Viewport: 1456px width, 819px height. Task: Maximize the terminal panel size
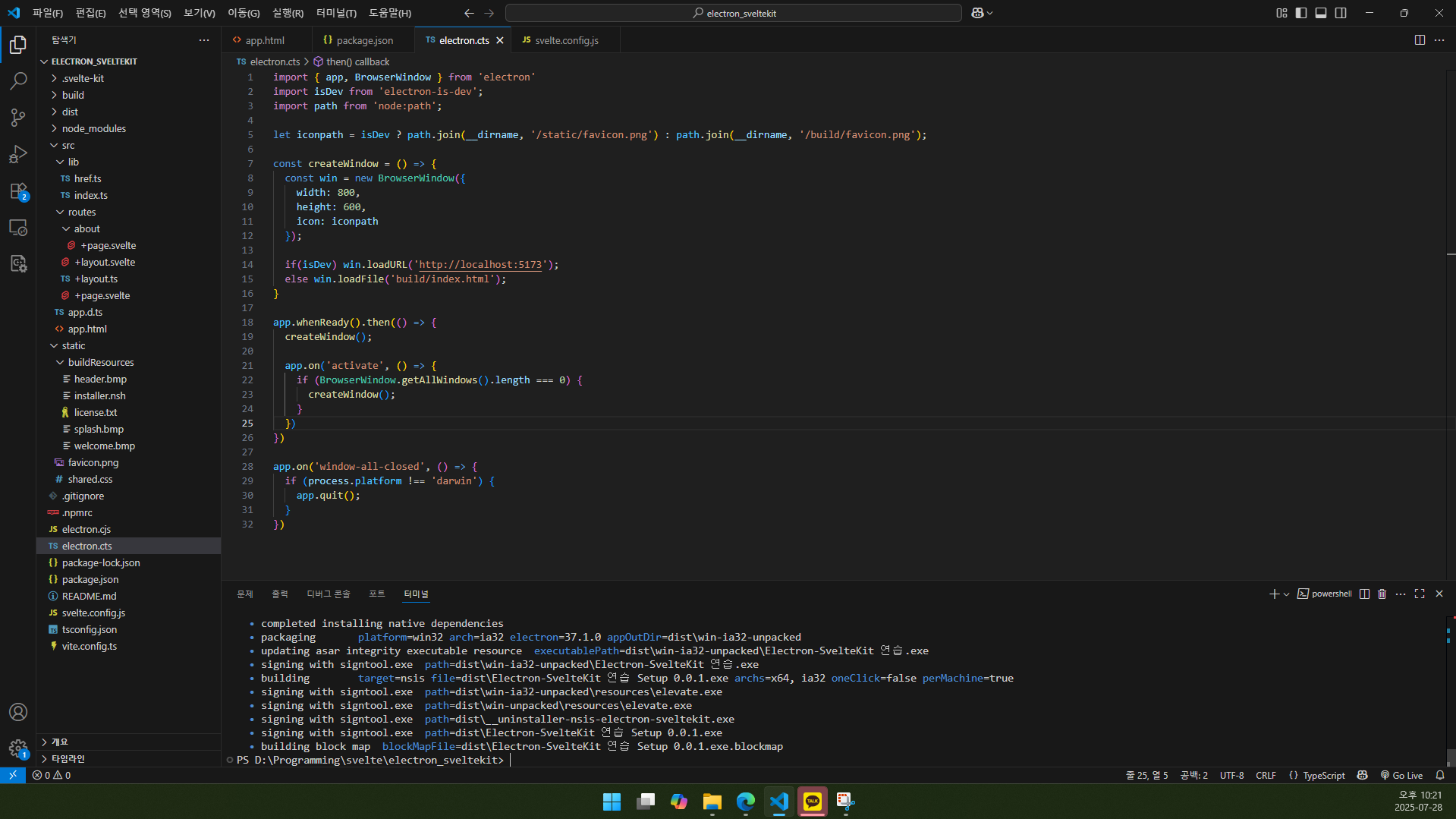tap(1420, 594)
